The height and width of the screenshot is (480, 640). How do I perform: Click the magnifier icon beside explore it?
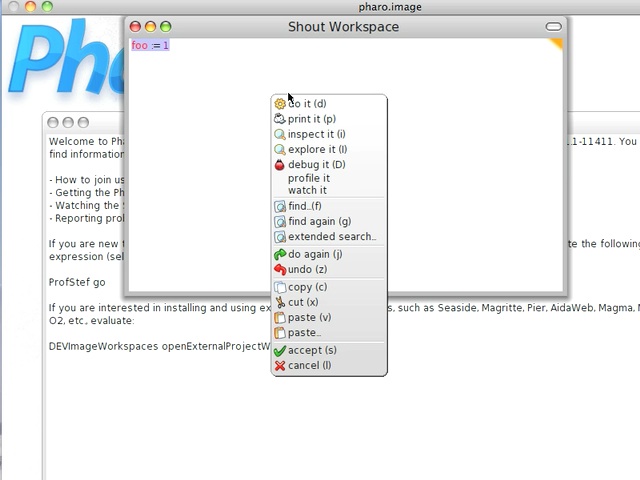[280, 149]
